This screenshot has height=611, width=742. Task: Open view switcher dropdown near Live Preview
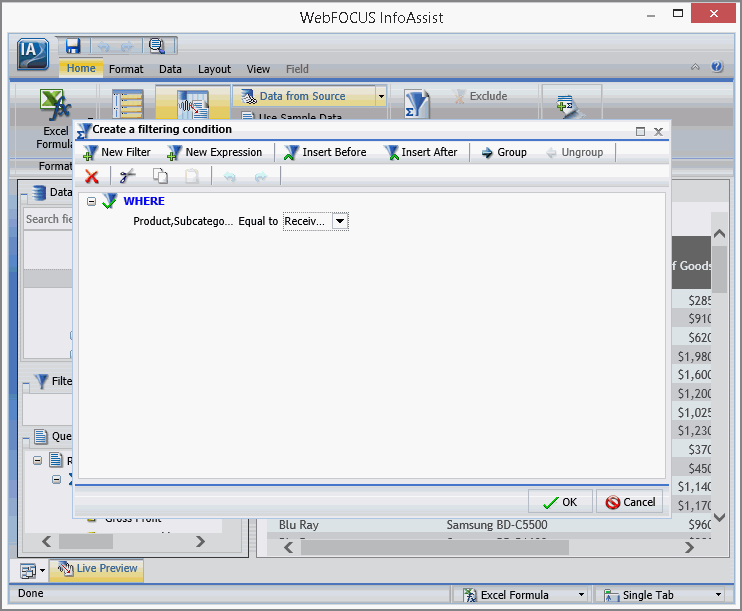point(42,571)
